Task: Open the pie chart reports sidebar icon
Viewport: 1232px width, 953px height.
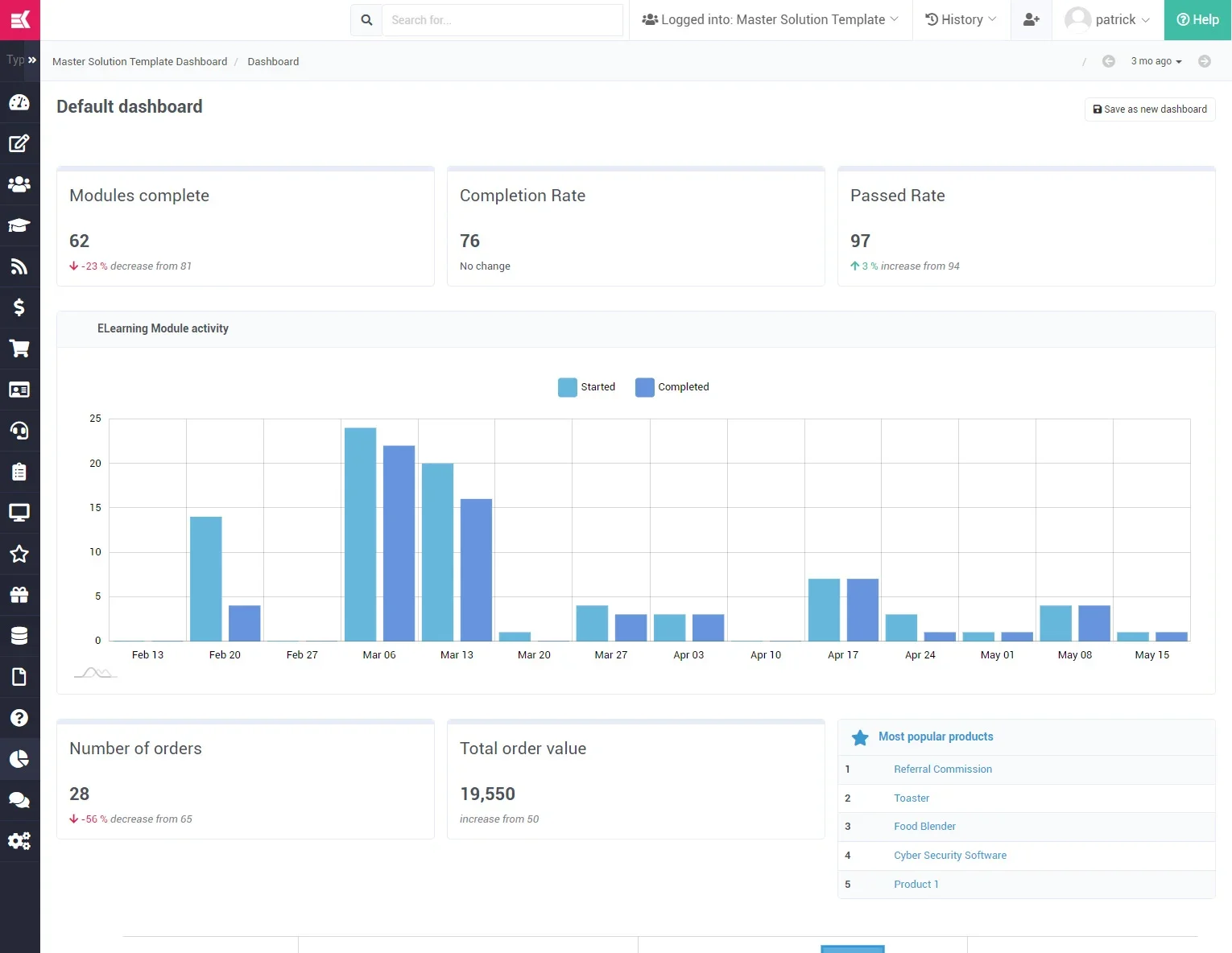Action: point(19,759)
